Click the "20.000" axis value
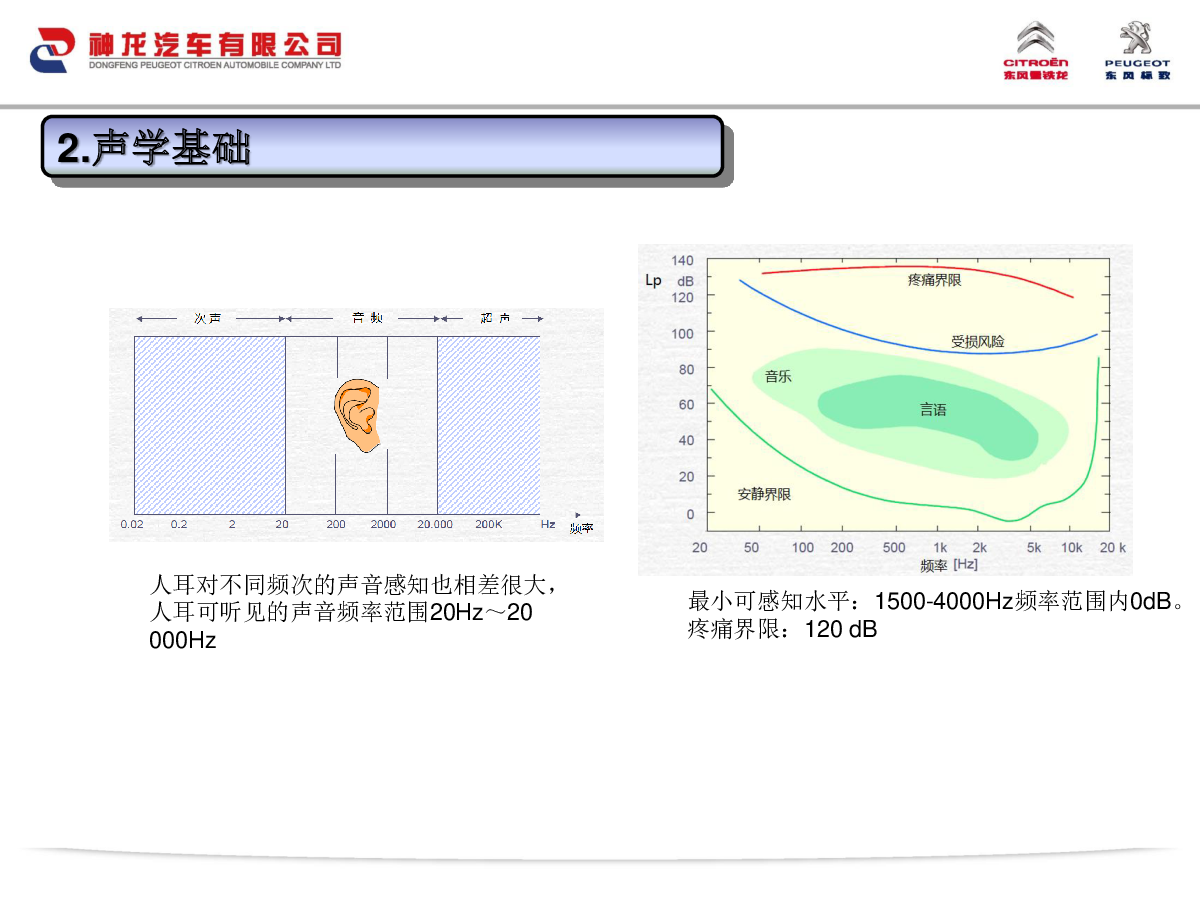Image resolution: width=1200 pixels, height=900 pixels. click(435, 524)
